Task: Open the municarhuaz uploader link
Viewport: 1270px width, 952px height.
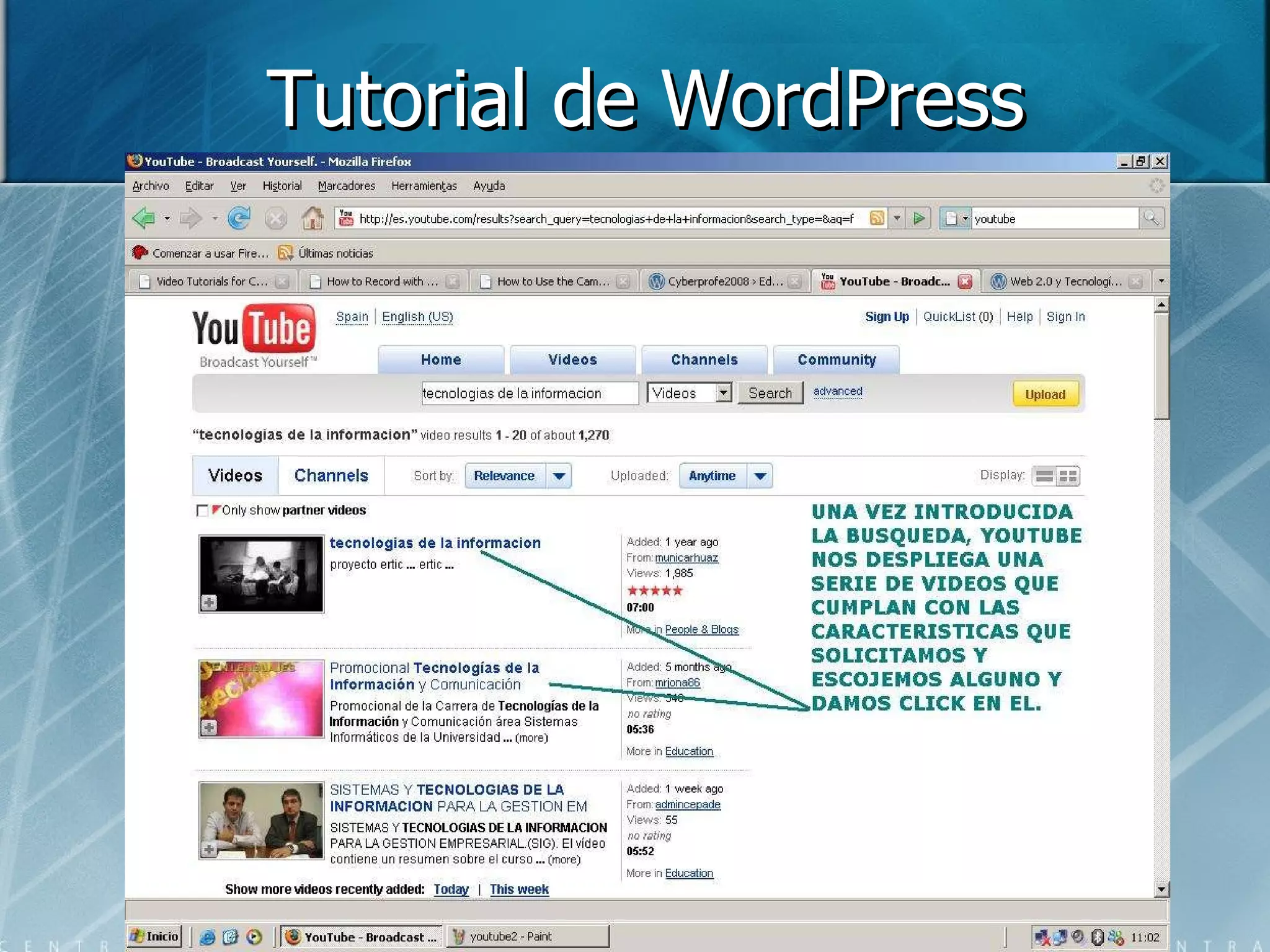Action: [x=686, y=557]
